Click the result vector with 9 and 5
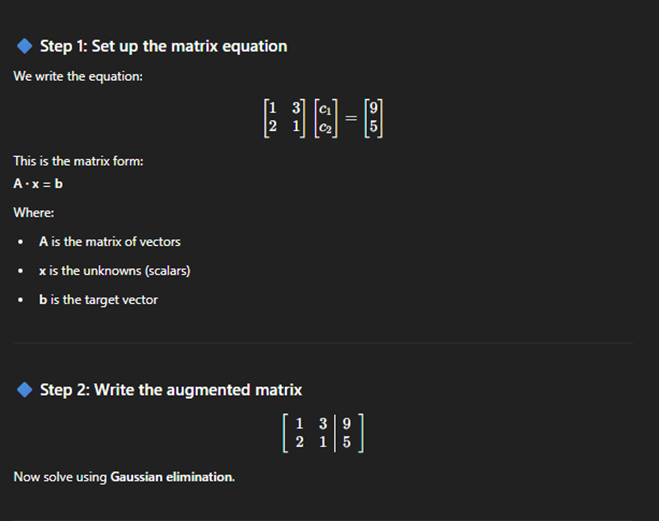 (x=373, y=118)
